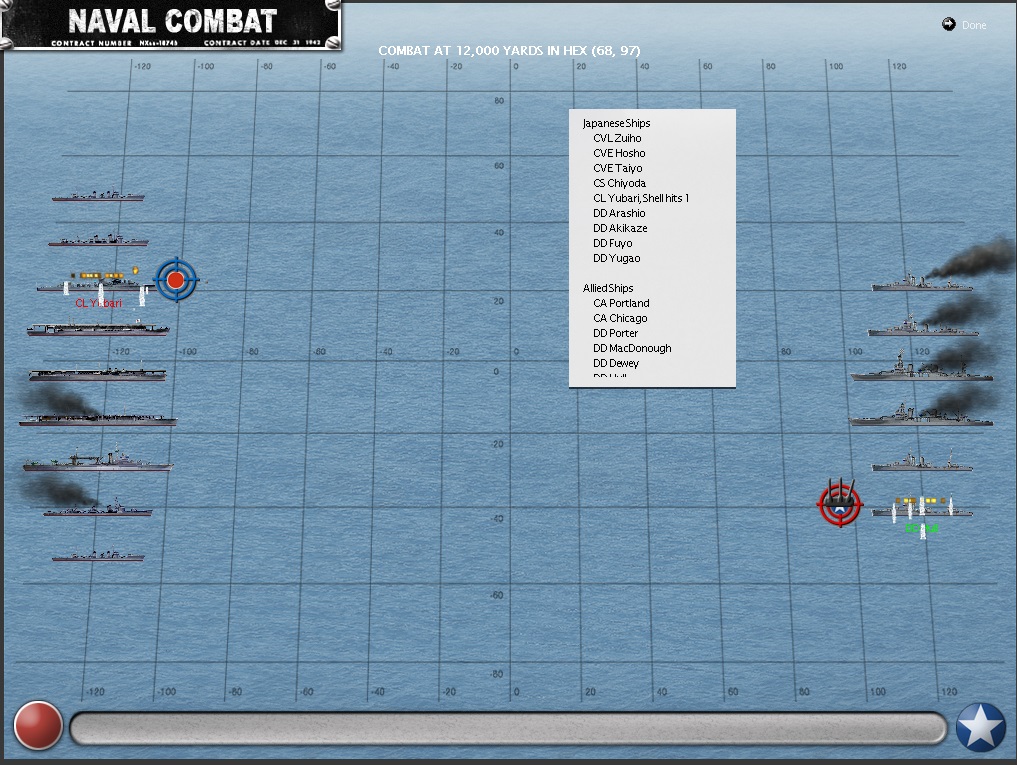
Task: Select the Japanese seaplane tender with cranes
Action: click(98, 460)
